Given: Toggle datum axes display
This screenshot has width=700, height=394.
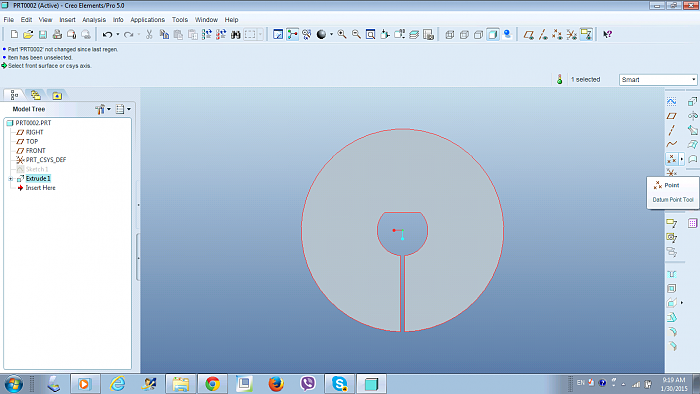Looking at the screenshot, I should click(543, 34).
